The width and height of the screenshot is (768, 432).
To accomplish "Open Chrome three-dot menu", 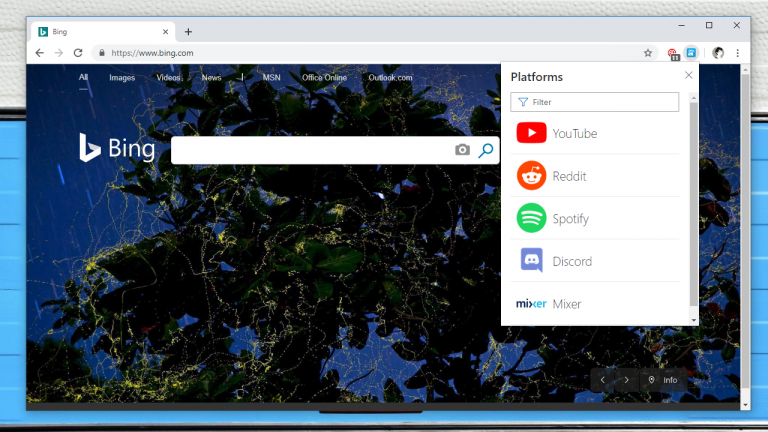I will coord(738,53).
